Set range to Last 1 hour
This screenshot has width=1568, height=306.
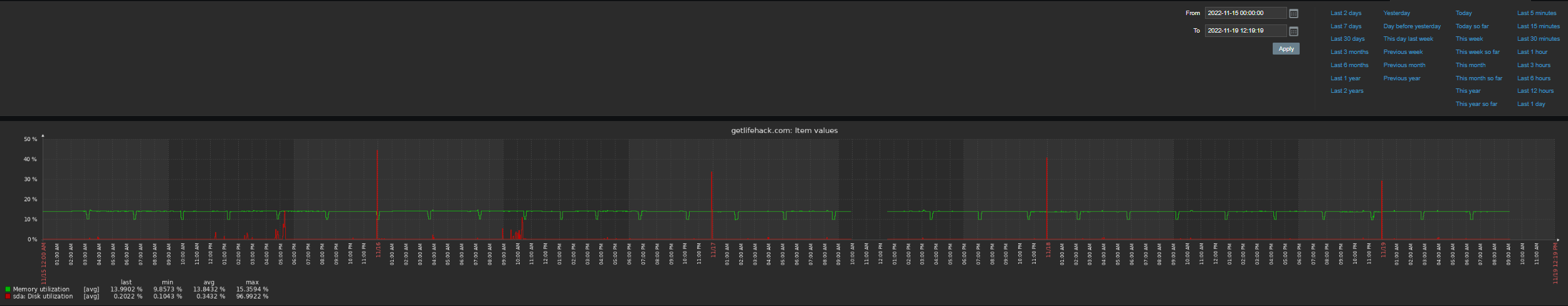[x=1532, y=52]
